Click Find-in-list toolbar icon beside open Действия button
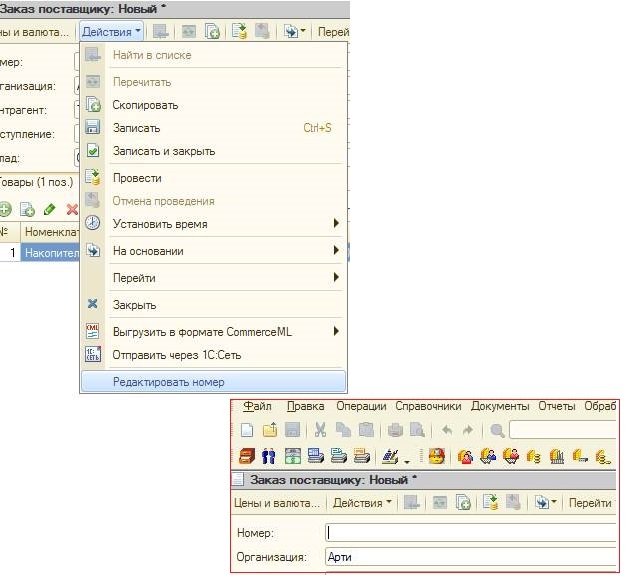The image size is (628, 586). [161, 31]
